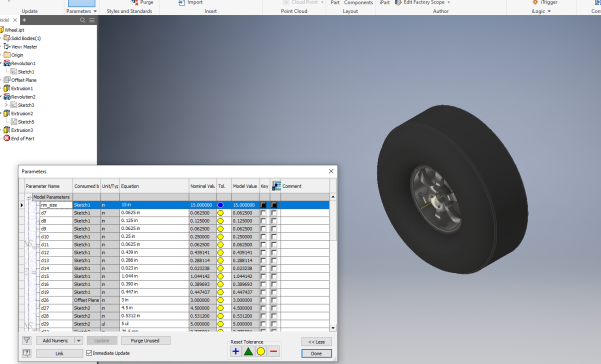Toggle Key checkbox for rim_size parameter

coord(263,205)
